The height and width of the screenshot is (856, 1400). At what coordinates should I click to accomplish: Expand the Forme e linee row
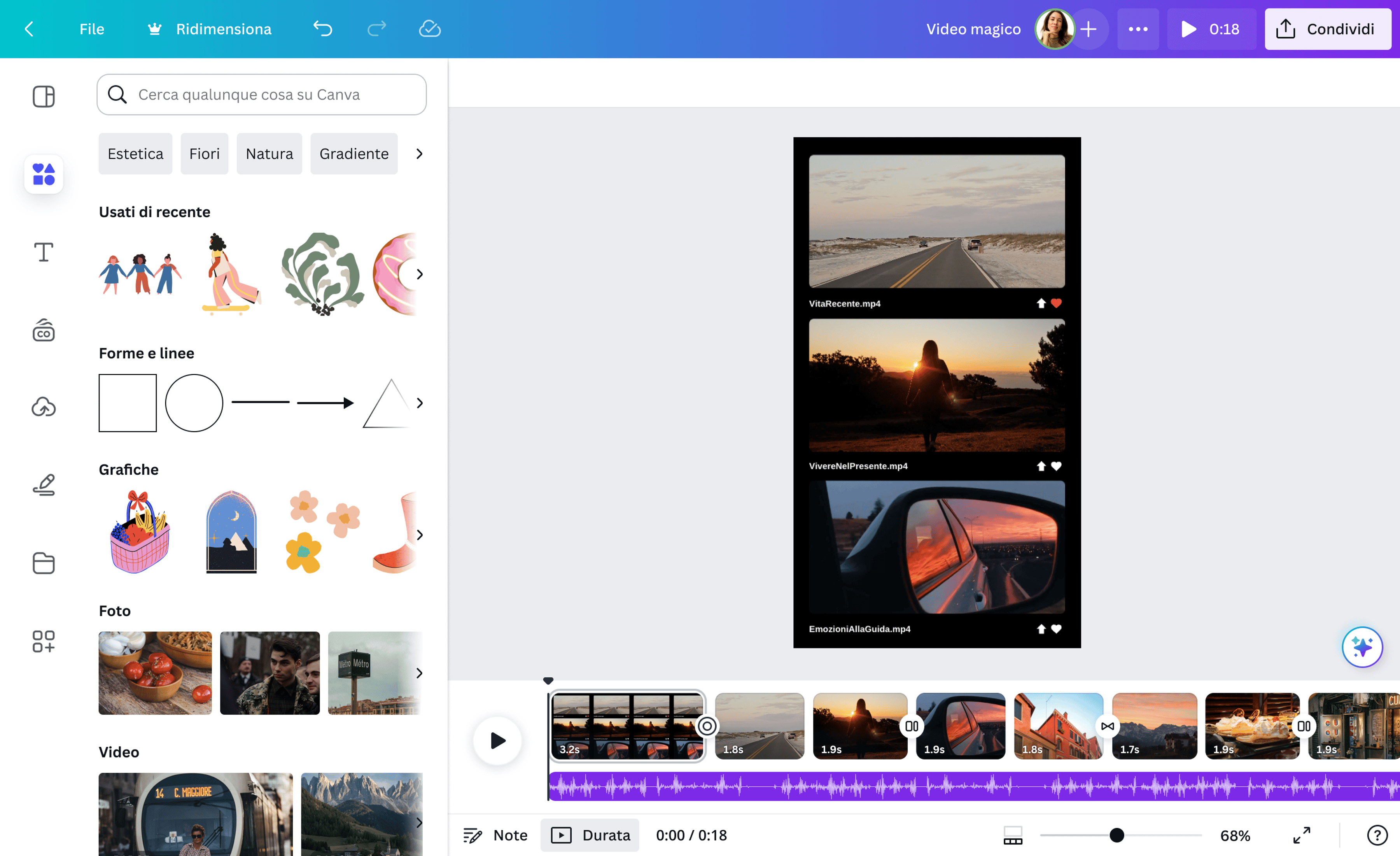[419, 403]
